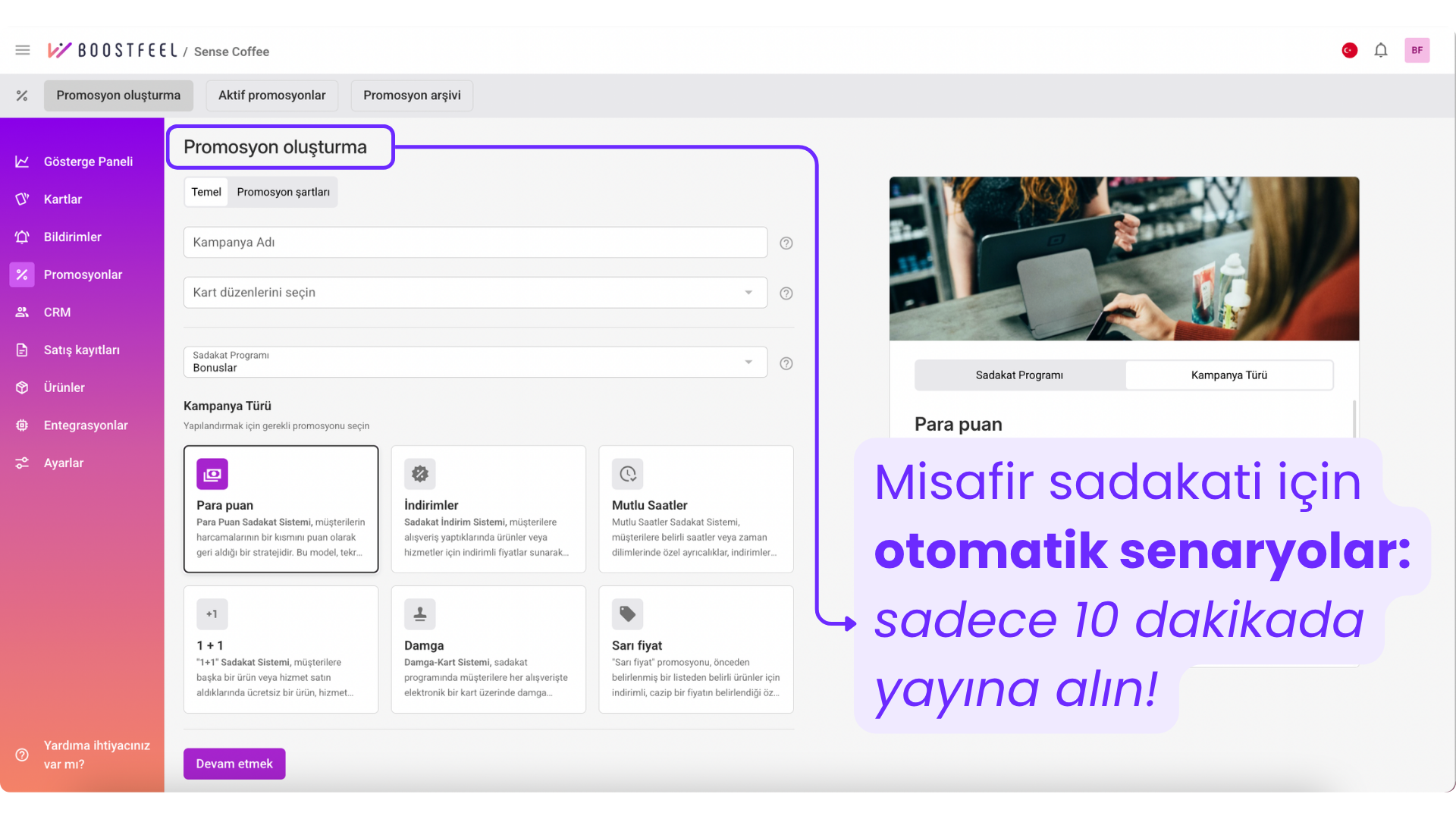The image size is (1456, 819).
Task: Click the 1+1 campaign icon
Action: coord(212,614)
